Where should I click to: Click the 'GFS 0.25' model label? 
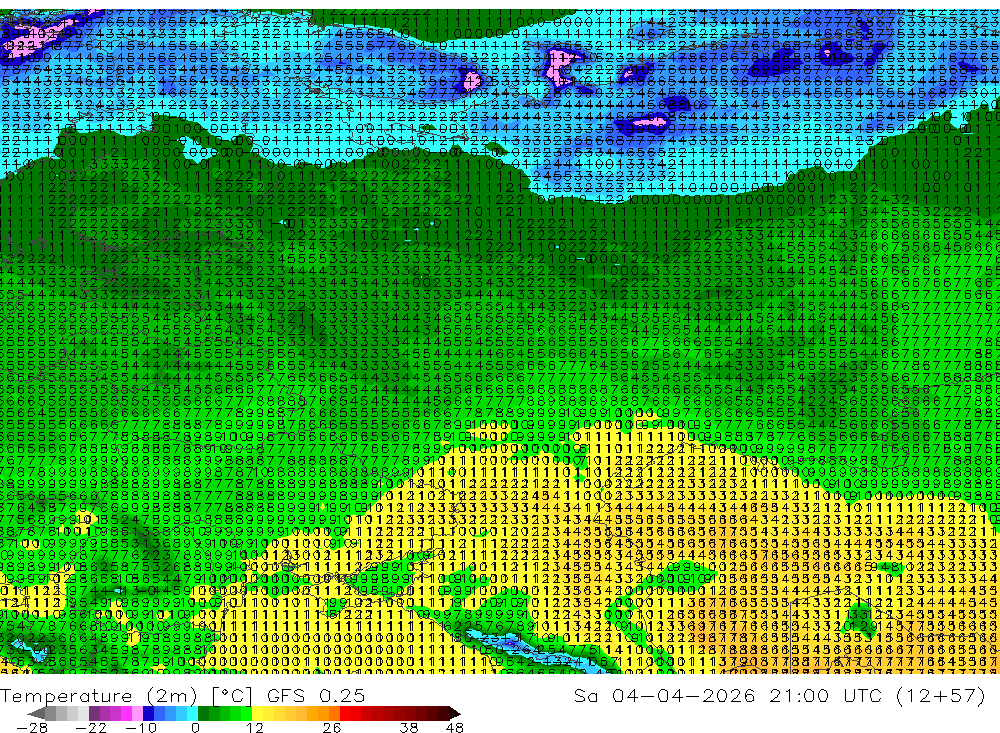click(x=316, y=695)
